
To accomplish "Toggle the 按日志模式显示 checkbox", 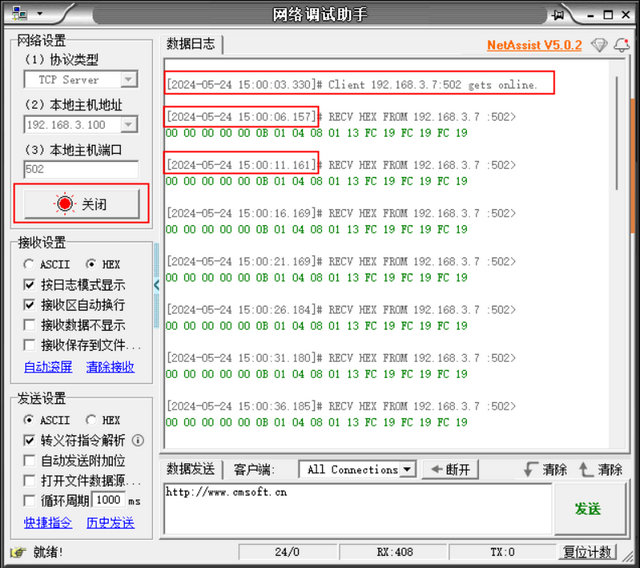I will click(x=29, y=284).
